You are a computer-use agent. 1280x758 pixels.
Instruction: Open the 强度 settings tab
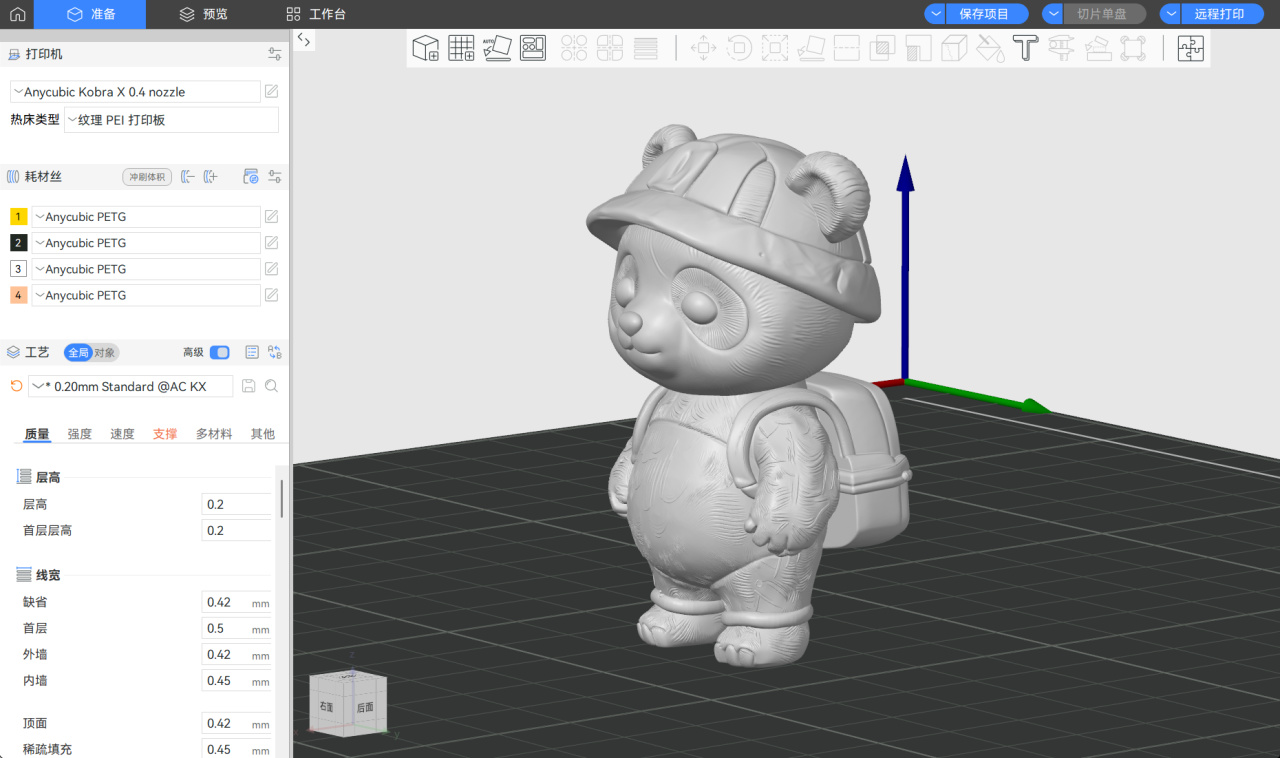pos(80,434)
